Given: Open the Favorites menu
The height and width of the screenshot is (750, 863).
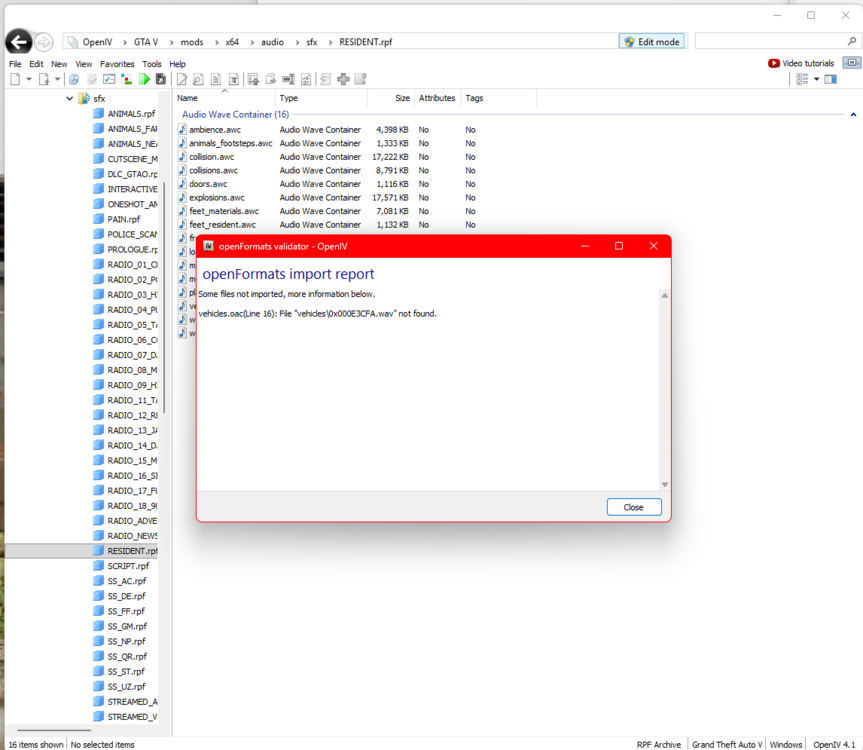Looking at the screenshot, I should click(117, 63).
